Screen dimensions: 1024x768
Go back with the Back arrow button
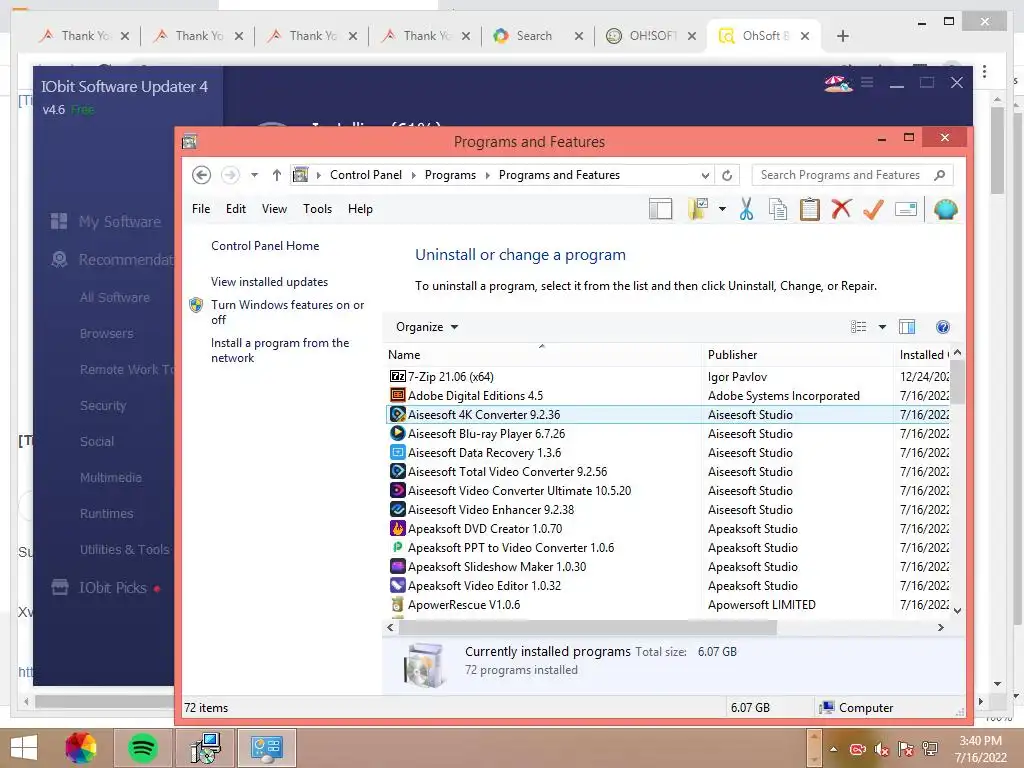tap(201, 175)
